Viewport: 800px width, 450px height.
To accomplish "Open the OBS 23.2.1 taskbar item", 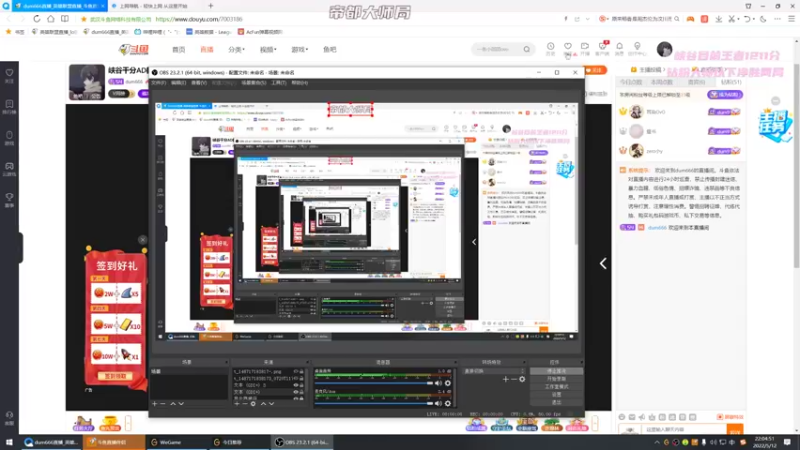I will [301, 442].
